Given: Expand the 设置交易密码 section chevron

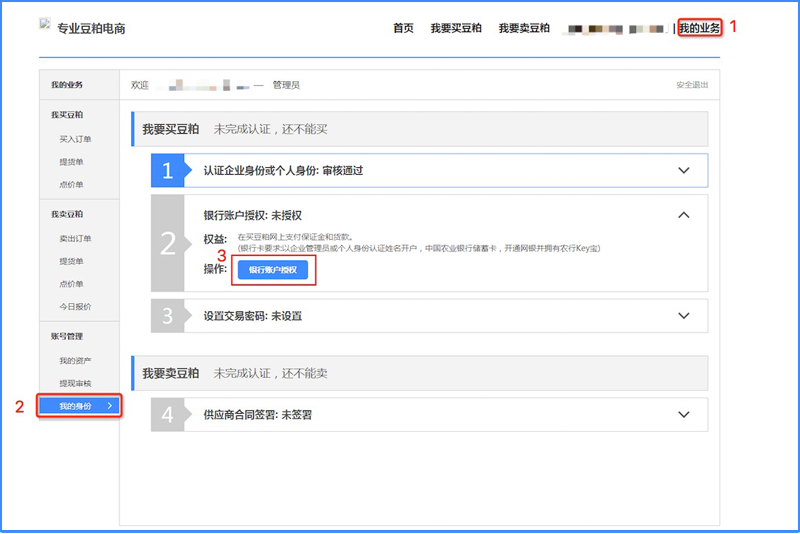Looking at the screenshot, I should 684,316.
